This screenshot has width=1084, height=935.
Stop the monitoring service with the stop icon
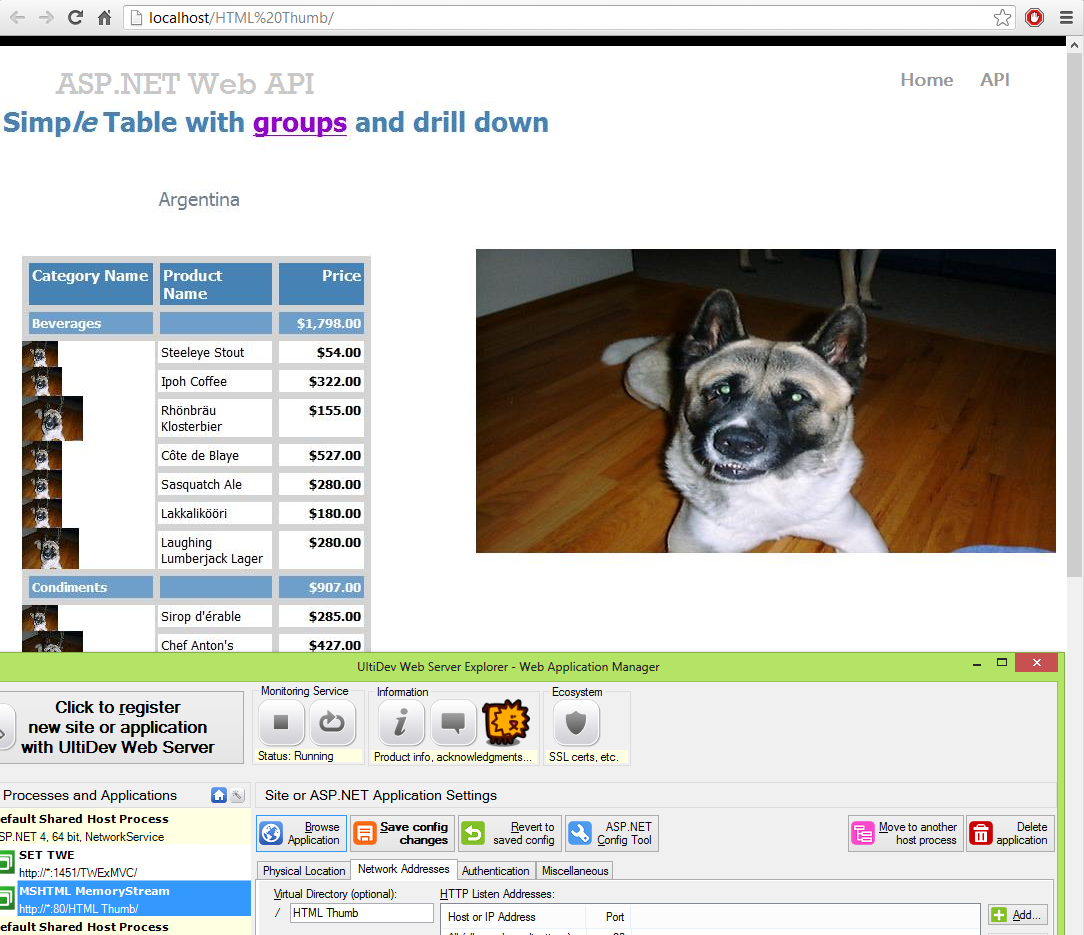pos(281,723)
